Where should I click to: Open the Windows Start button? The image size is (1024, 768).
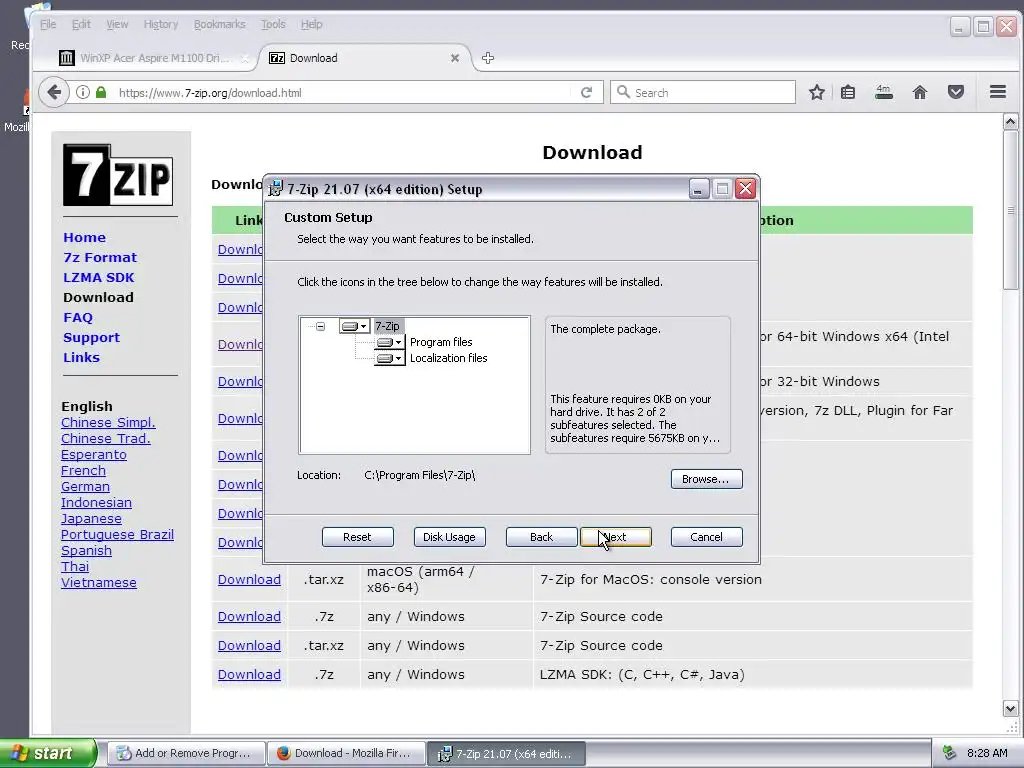tap(48, 753)
